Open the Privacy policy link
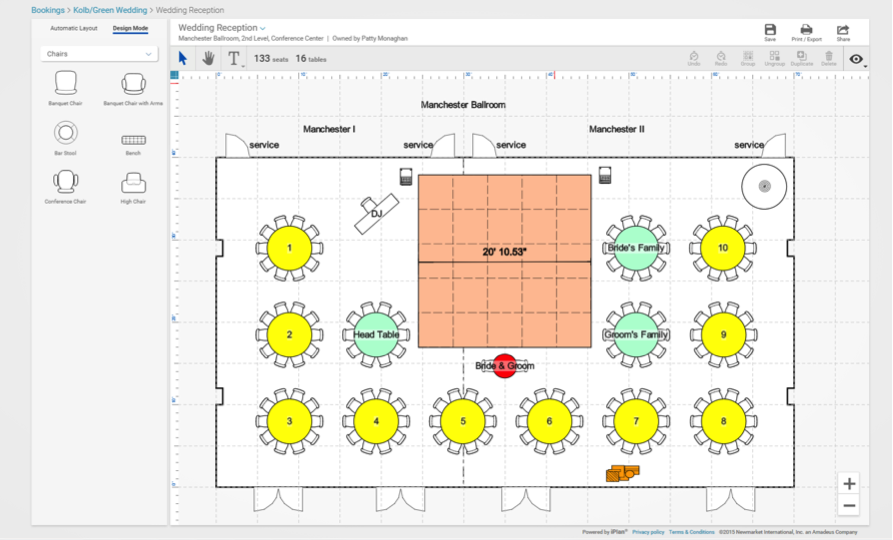Image resolution: width=893 pixels, height=540 pixels. point(648,532)
